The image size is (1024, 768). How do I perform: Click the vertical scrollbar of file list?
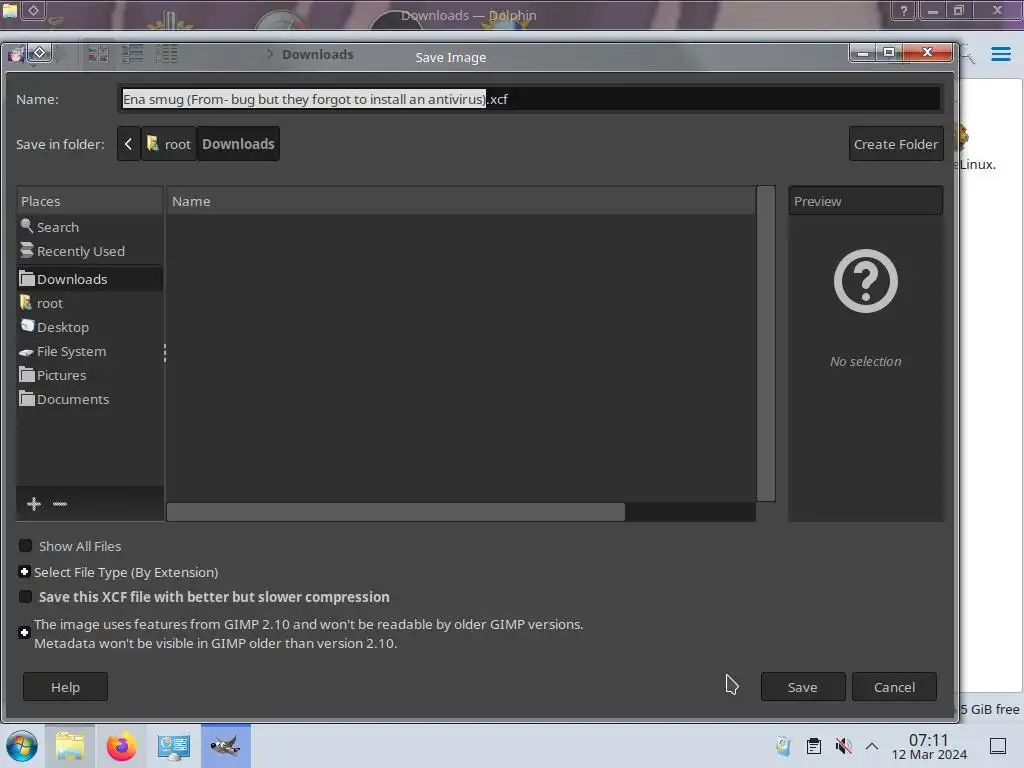click(766, 344)
